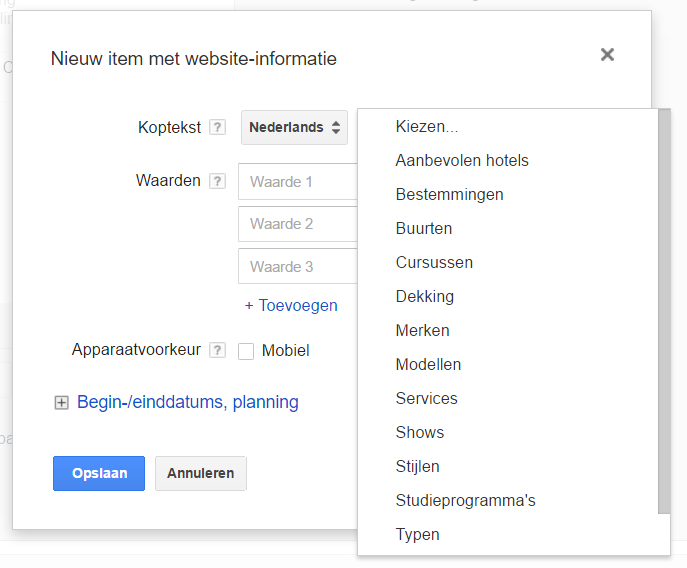Image resolution: width=687 pixels, height=568 pixels.
Task: Select the Buurten option
Action: tap(424, 228)
